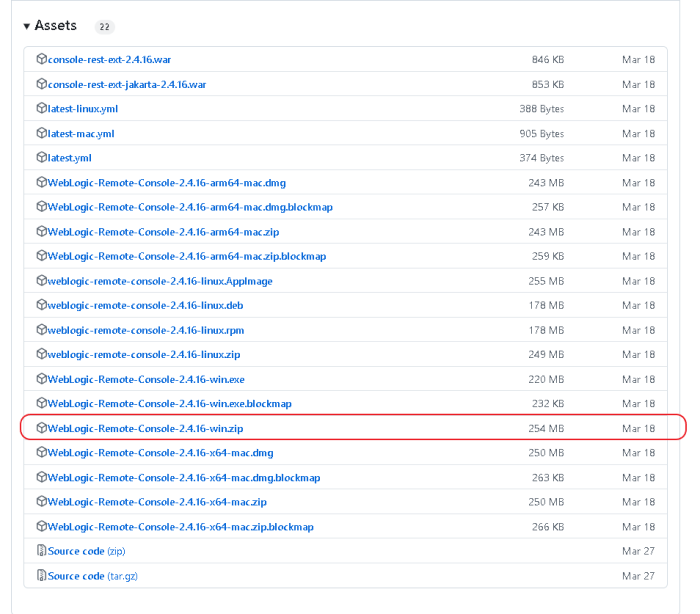Viewport: 700px width, 614px height.
Task: Open the latest-linux.yml link
Action: coord(83,109)
